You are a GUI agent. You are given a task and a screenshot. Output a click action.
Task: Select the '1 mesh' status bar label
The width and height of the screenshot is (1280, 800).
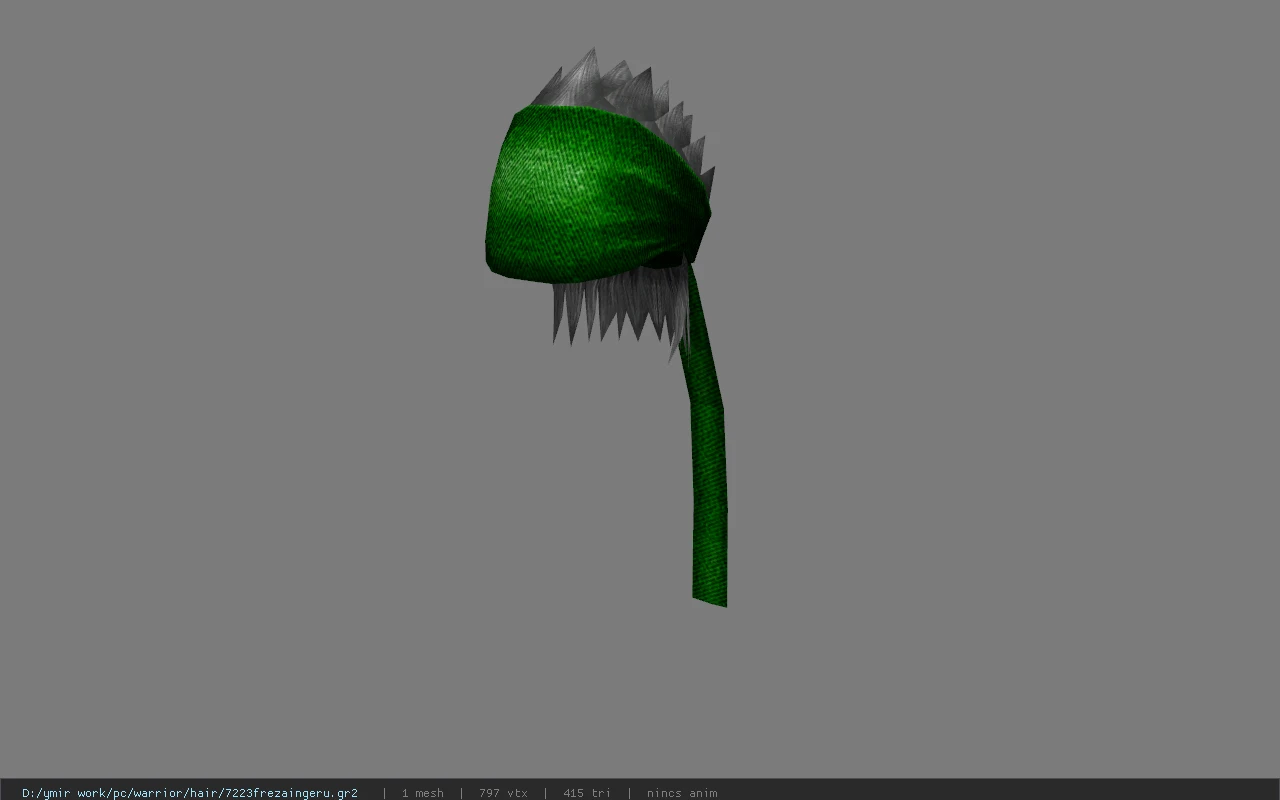tap(422, 793)
